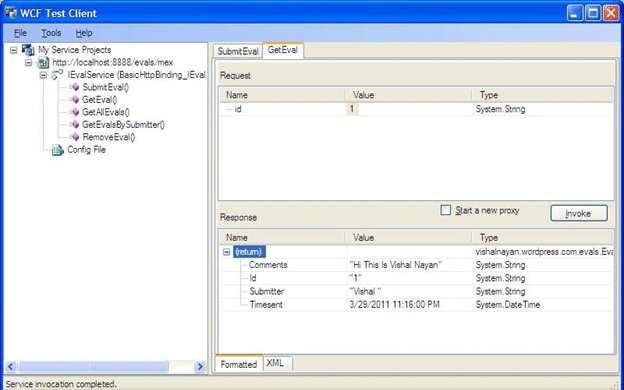Image resolution: width=624 pixels, height=390 pixels.
Task: Click the GetEvalsBySubmitter() operation icon
Action: 75,125
